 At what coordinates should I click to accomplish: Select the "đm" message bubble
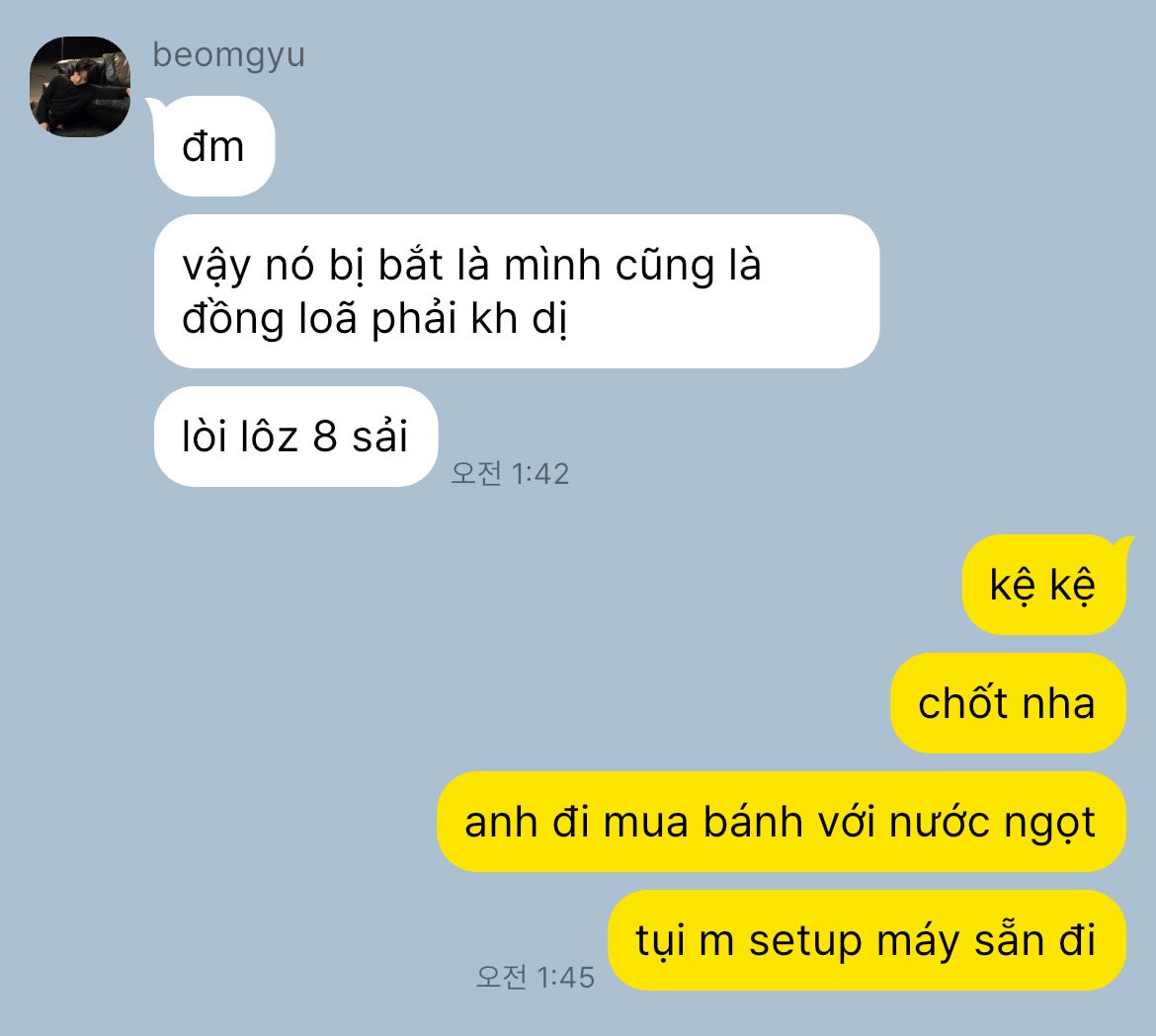(214, 146)
